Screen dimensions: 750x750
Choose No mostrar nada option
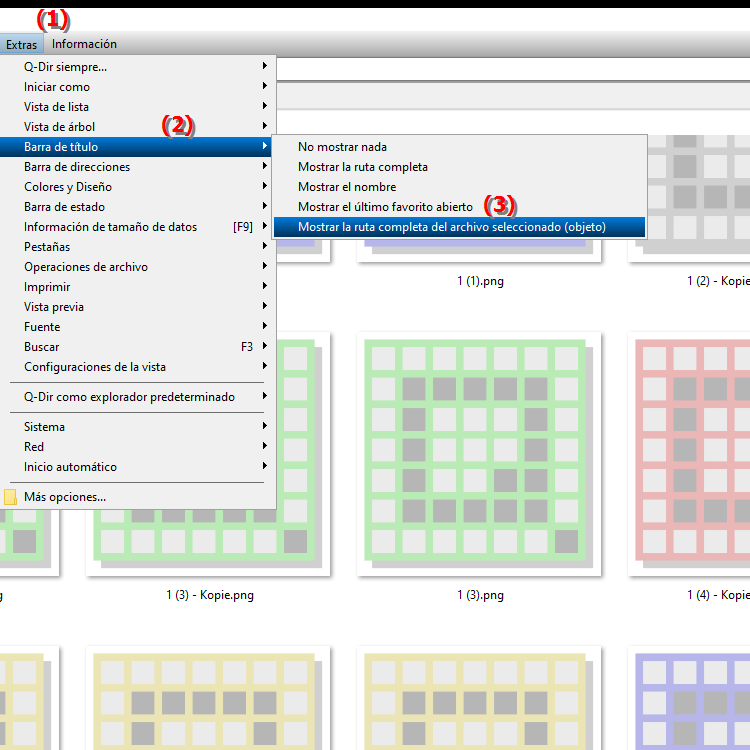[459, 147]
